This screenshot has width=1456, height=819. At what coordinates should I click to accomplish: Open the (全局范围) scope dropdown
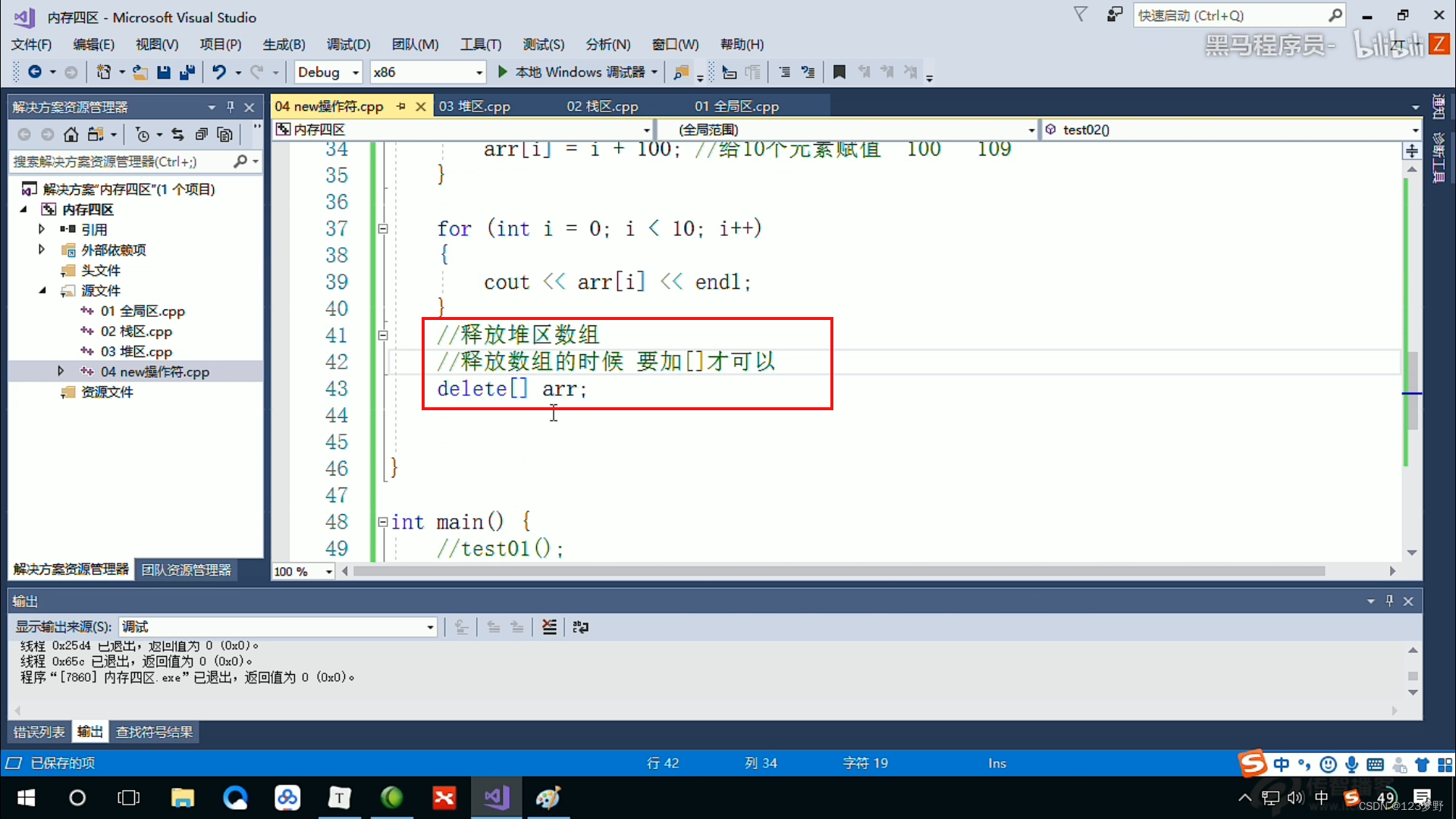coord(1031,130)
